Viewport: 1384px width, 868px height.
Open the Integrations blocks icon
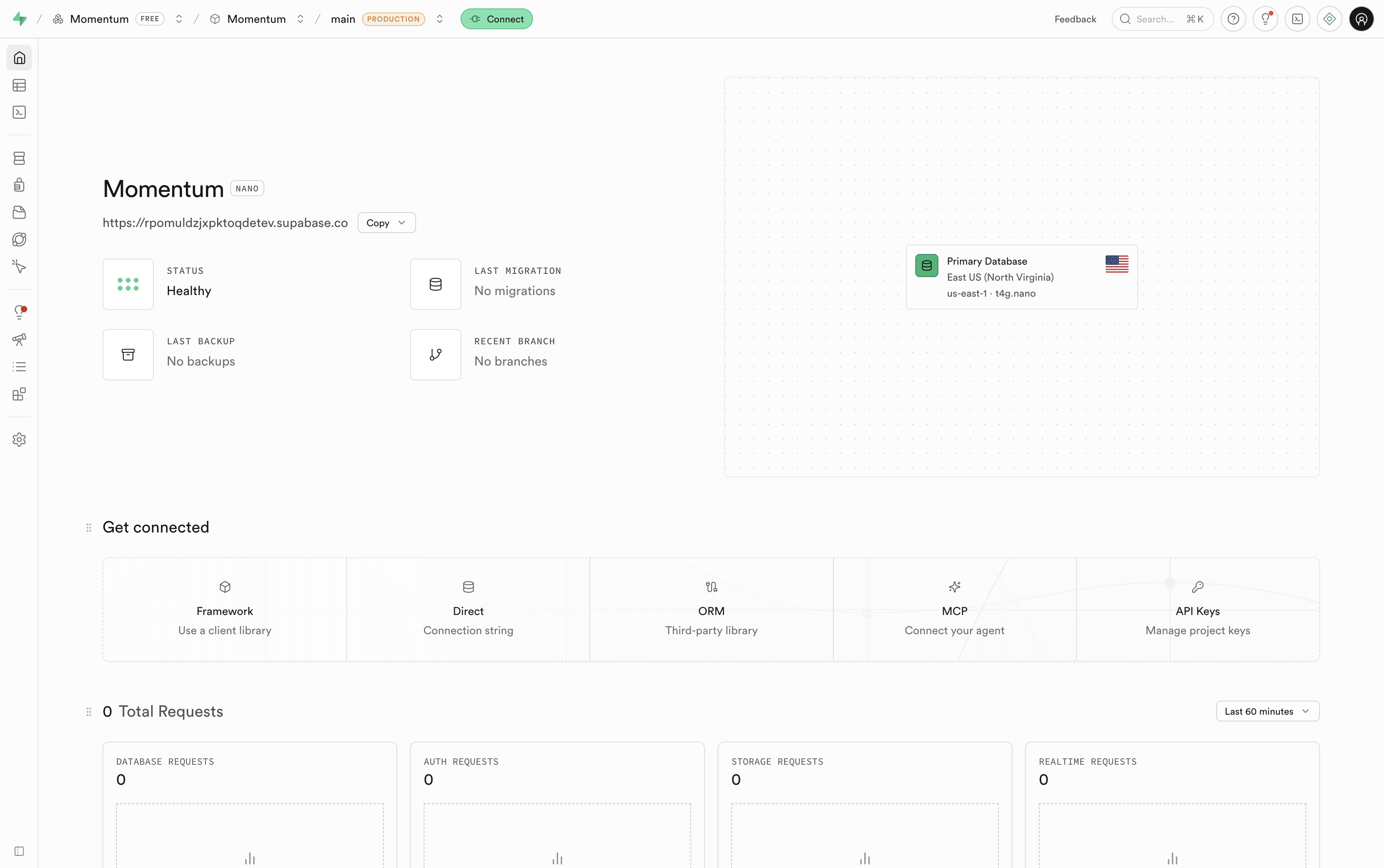coord(20,394)
